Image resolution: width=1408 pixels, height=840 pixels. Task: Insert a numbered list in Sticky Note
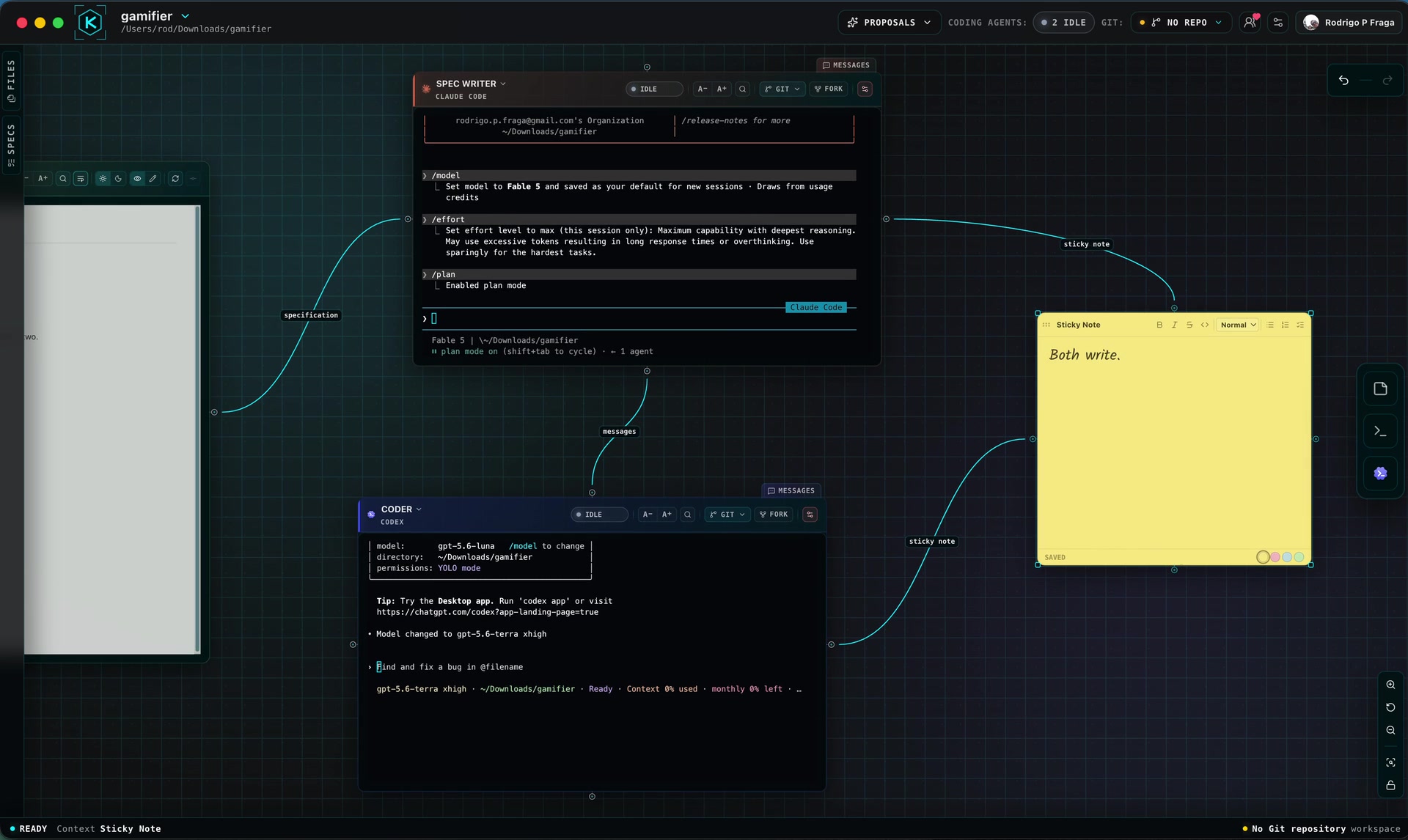1286,325
